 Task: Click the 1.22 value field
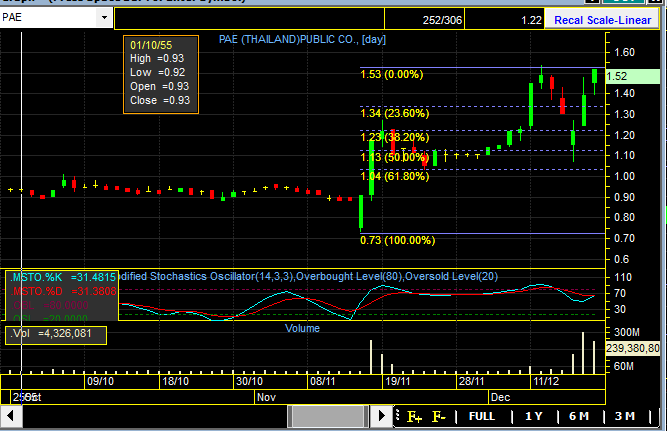[x=504, y=20]
